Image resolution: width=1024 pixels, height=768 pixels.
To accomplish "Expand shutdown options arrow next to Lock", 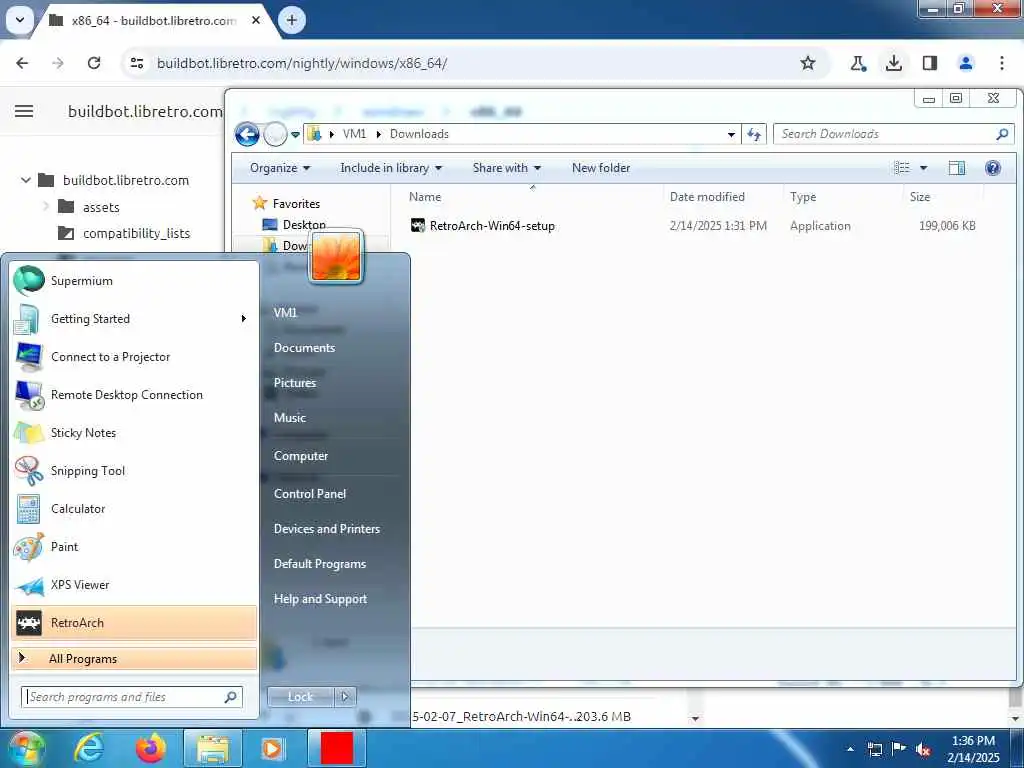I will point(345,697).
